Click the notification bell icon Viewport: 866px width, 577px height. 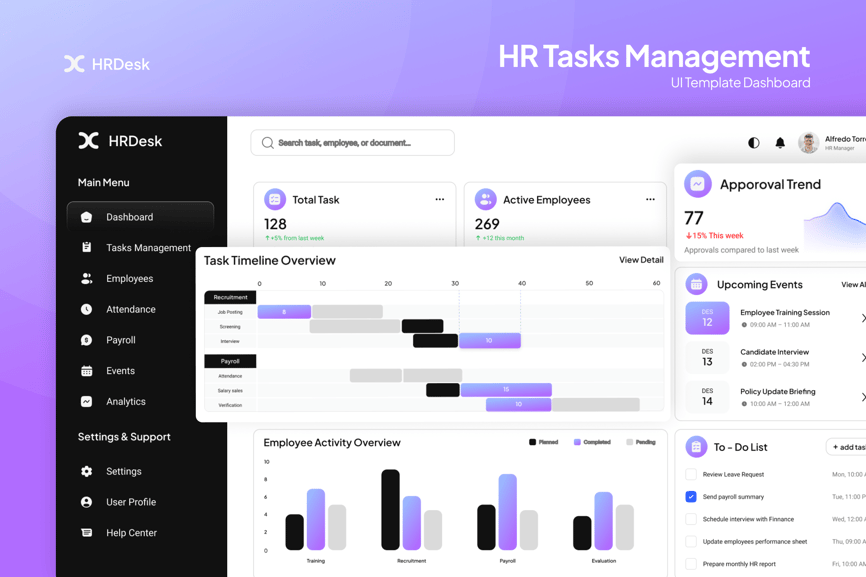click(x=780, y=143)
